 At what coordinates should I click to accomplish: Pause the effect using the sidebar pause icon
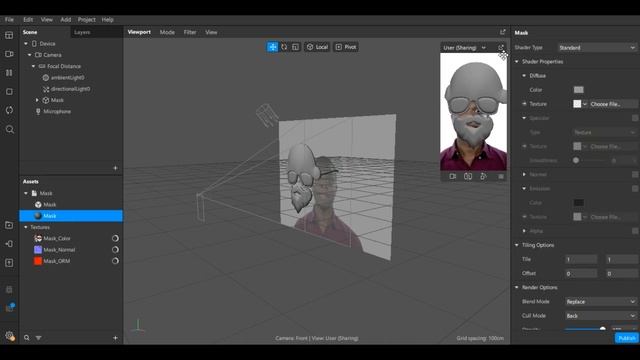tap(9, 73)
